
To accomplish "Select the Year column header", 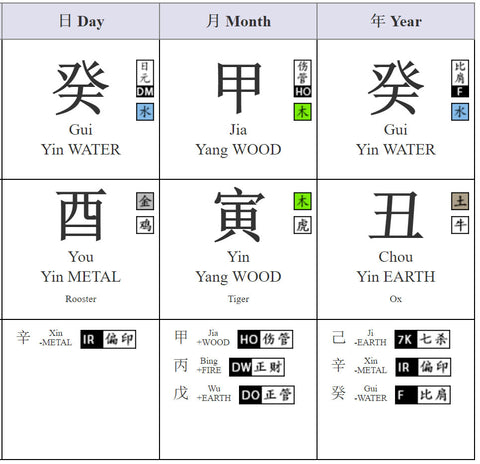I will coord(396,21).
